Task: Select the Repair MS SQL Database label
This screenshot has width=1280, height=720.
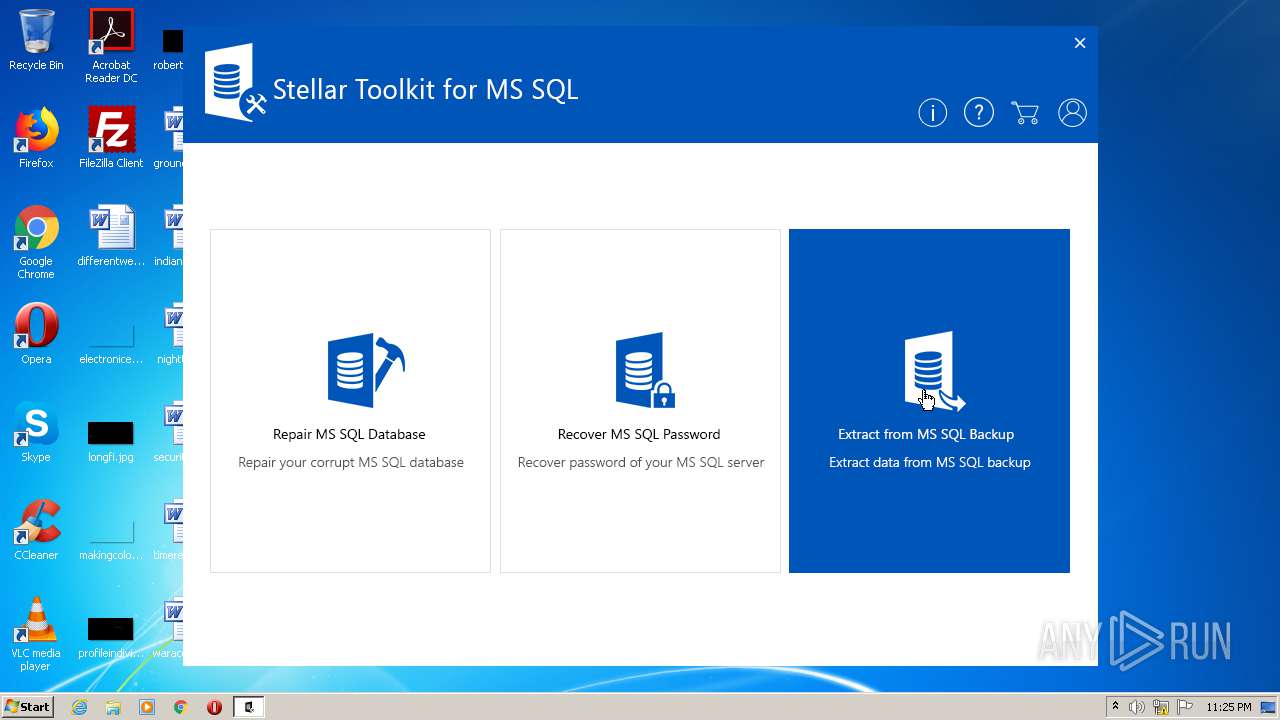Action: click(349, 434)
